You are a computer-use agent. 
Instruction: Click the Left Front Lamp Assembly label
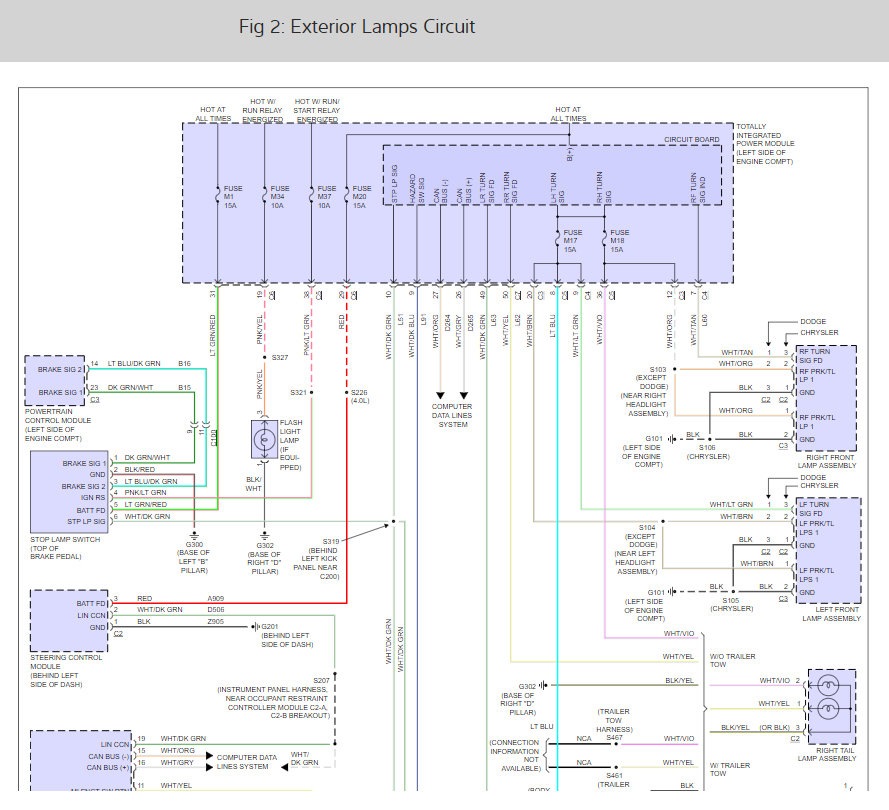point(832,614)
